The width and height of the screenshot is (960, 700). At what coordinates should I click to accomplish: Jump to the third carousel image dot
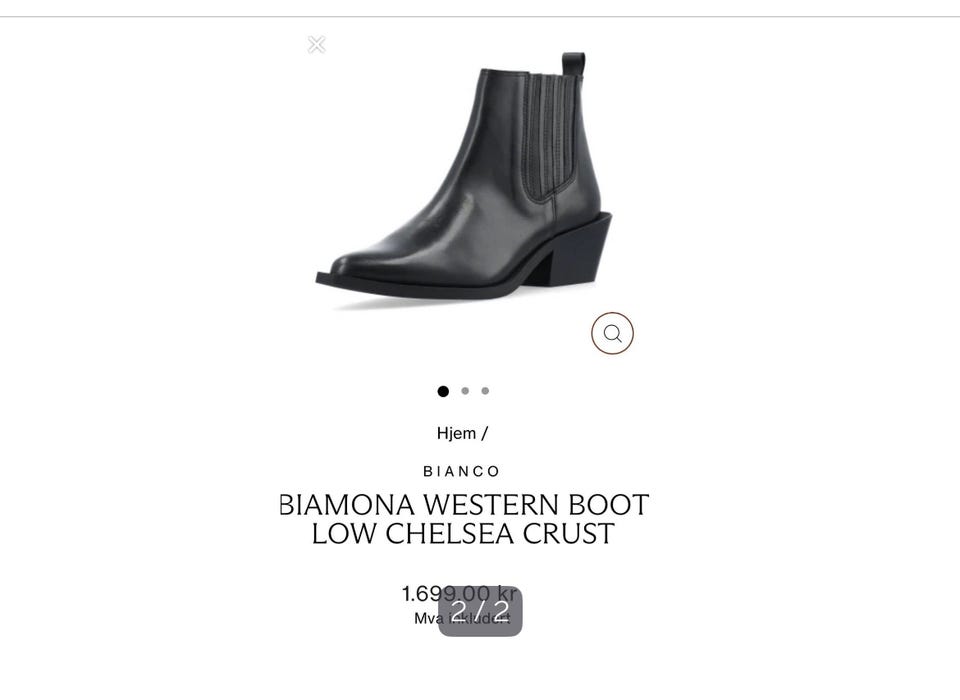486,391
